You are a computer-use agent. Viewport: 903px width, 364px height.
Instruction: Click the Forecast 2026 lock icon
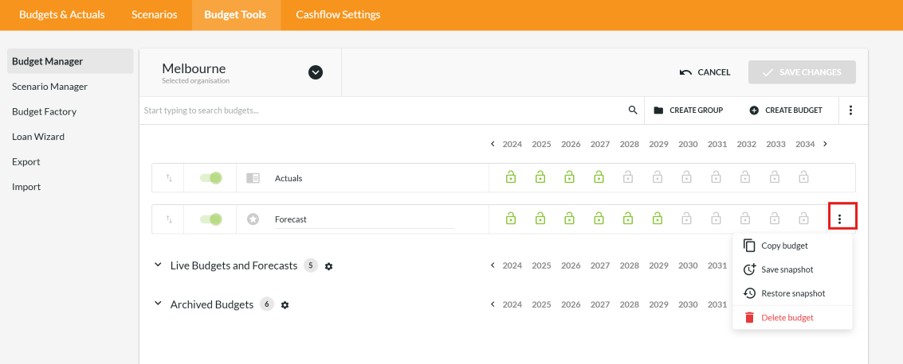pyautogui.click(x=570, y=218)
